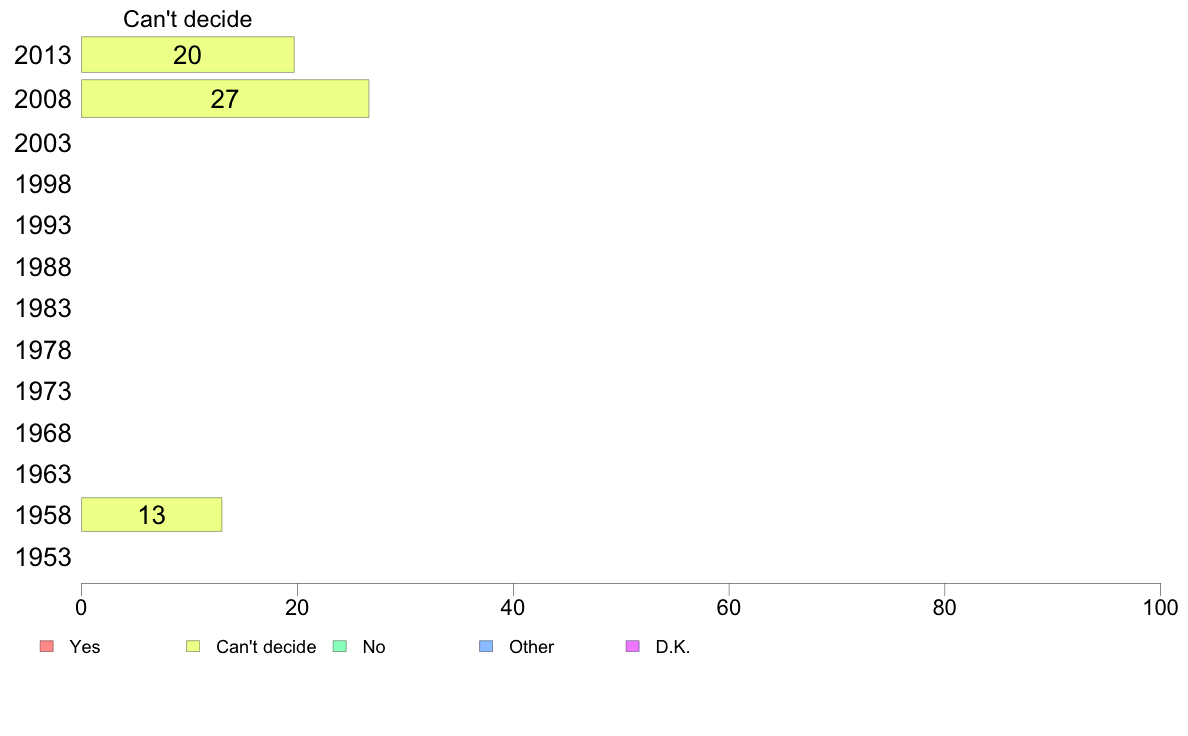The width and height of the screenshot is (1188, 736).
Task: Click the green No legend swatch
Action: pyautogui.click(x=340, y=646)
